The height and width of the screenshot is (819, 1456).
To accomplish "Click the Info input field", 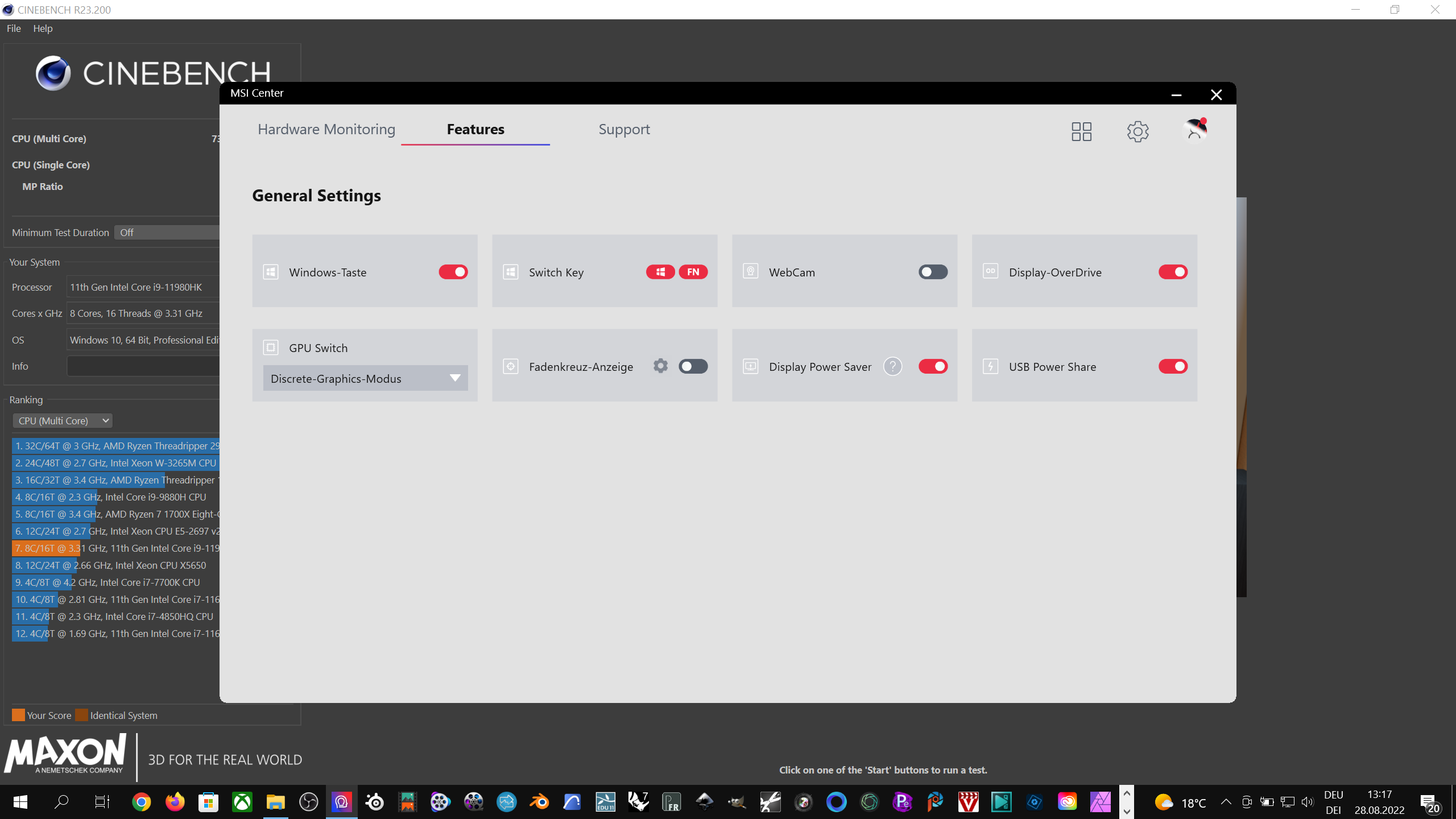I will (x=143, y=366).
